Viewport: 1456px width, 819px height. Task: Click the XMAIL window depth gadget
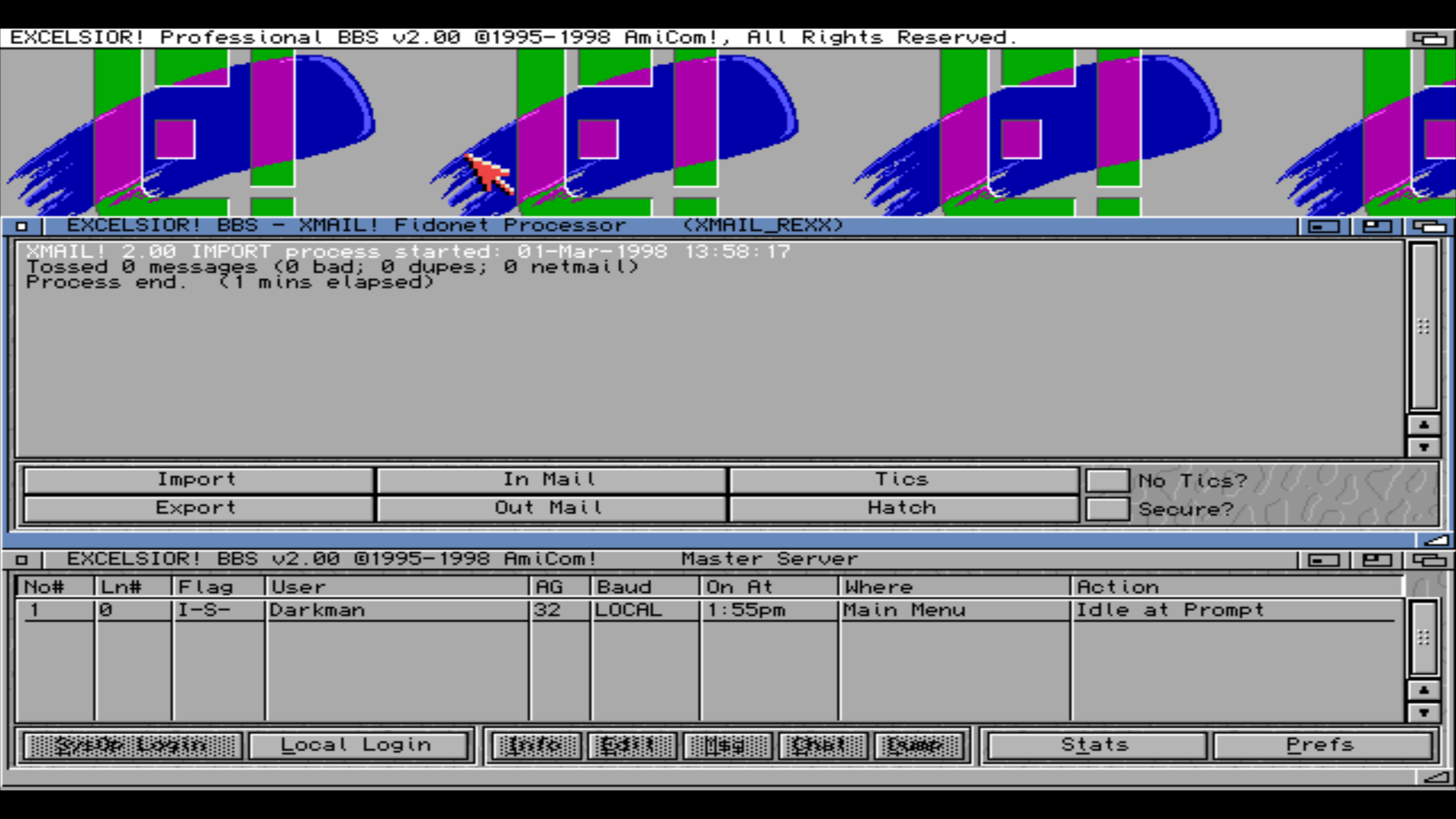click(1429, 226)
